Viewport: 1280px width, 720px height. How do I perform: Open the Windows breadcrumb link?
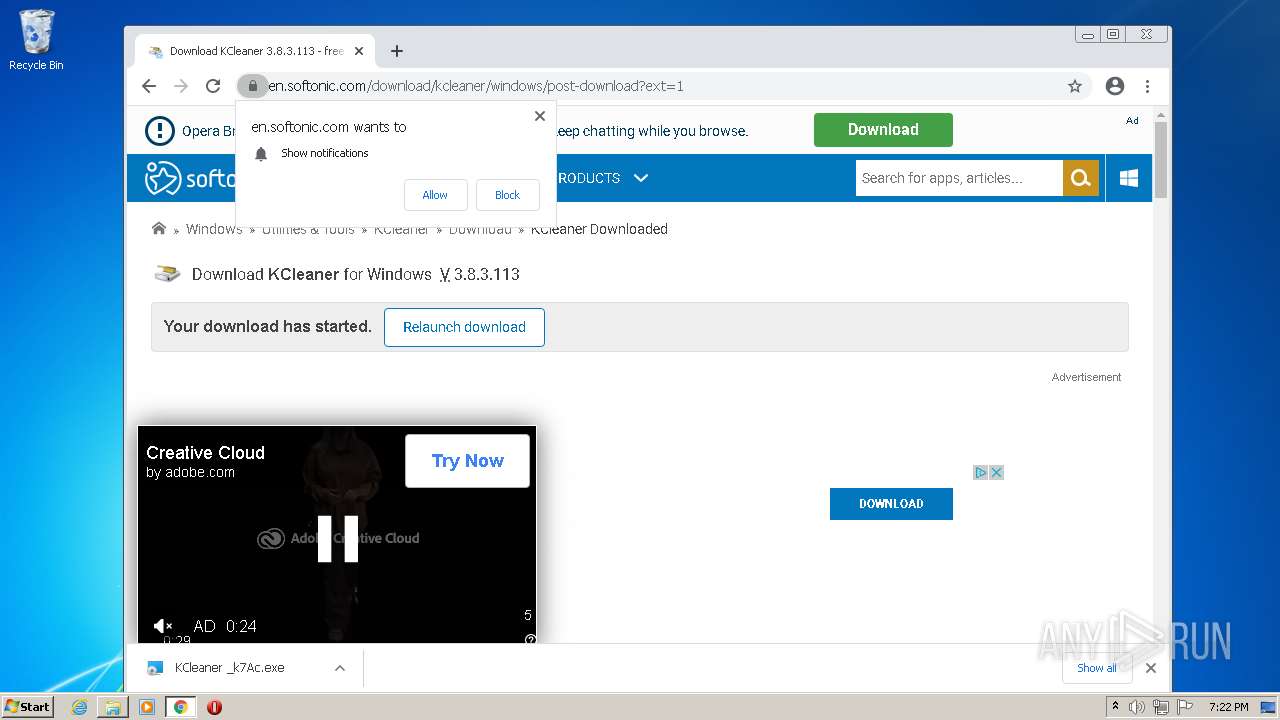point(214,229)
